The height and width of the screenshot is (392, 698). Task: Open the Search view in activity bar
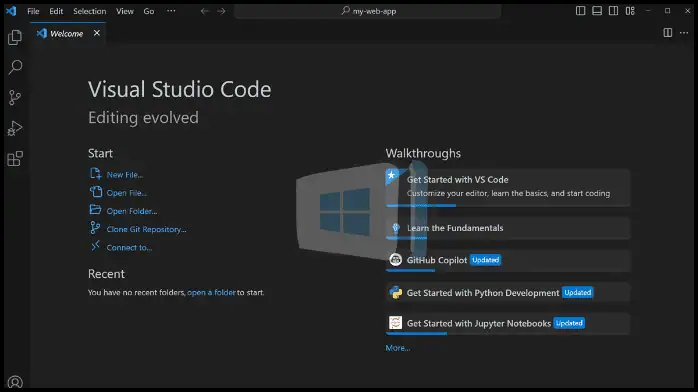(x=15, y=67)
